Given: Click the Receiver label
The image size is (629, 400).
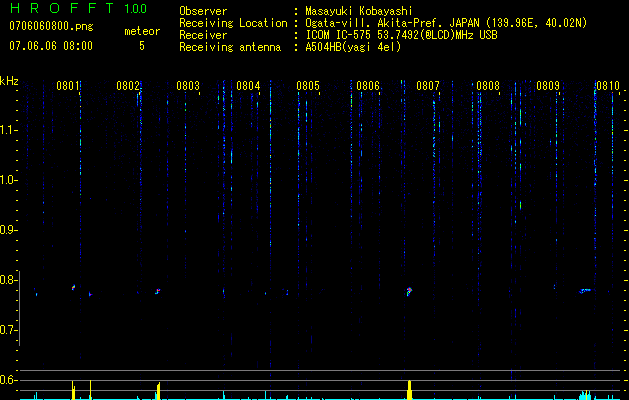Looking at the screenshot, I should [203, 35].
